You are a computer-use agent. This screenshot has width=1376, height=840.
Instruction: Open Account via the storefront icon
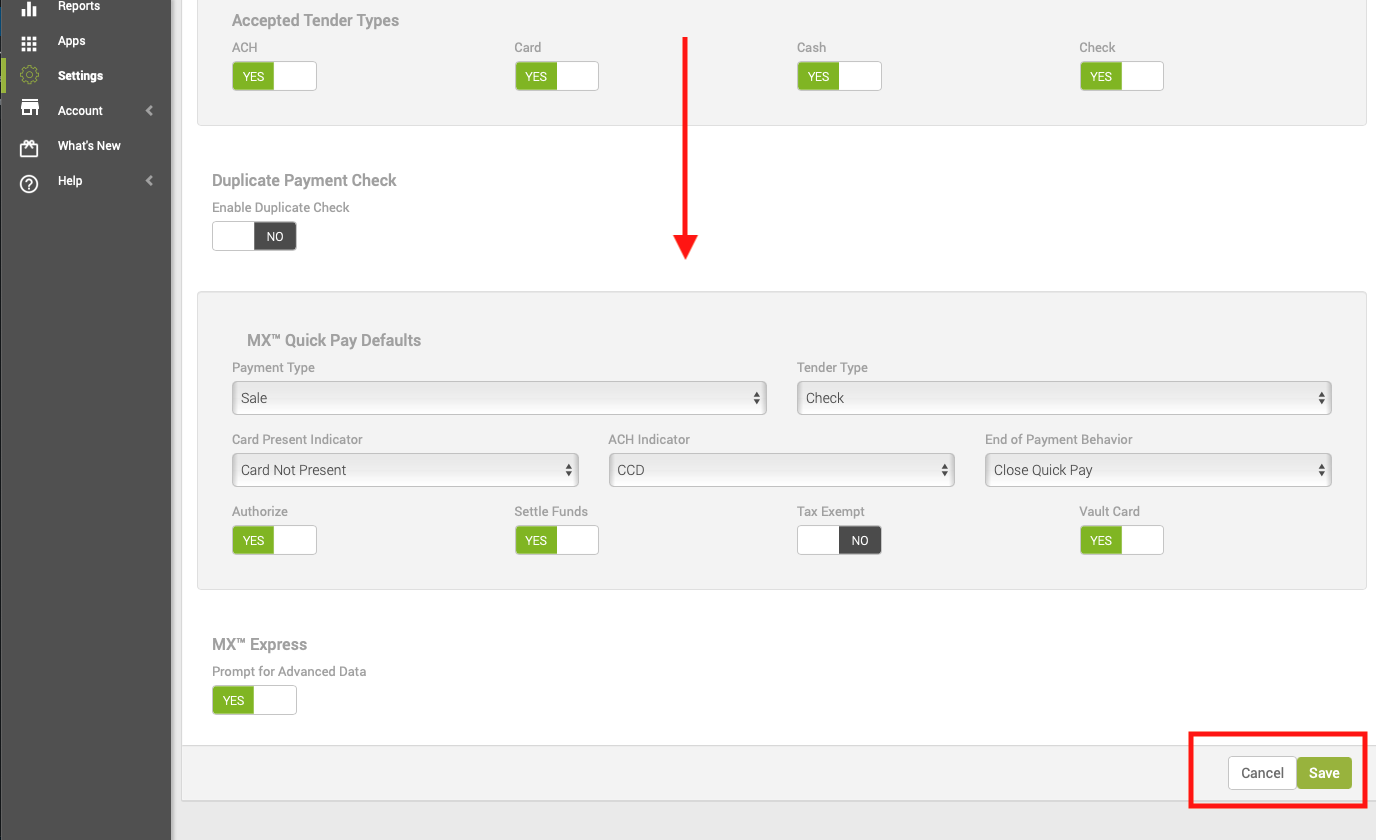(28, 110)
